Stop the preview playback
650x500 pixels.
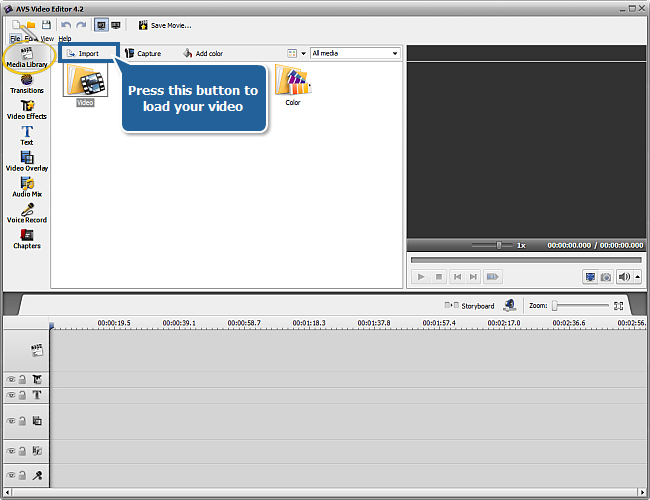439,277
